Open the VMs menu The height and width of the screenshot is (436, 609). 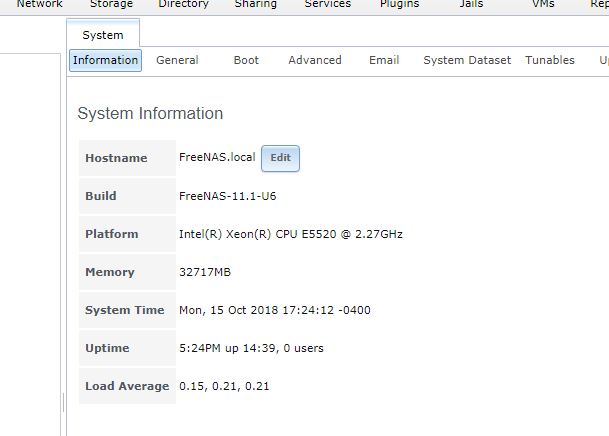pos(543,4)
